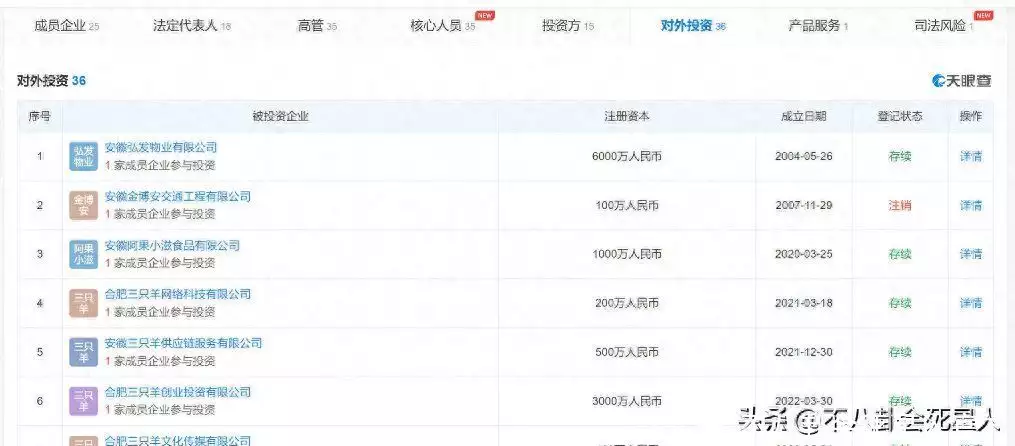Click 存续 status for 安徽弘发物业
Screen dimensions: 1015x446
(x=900, y=156)
